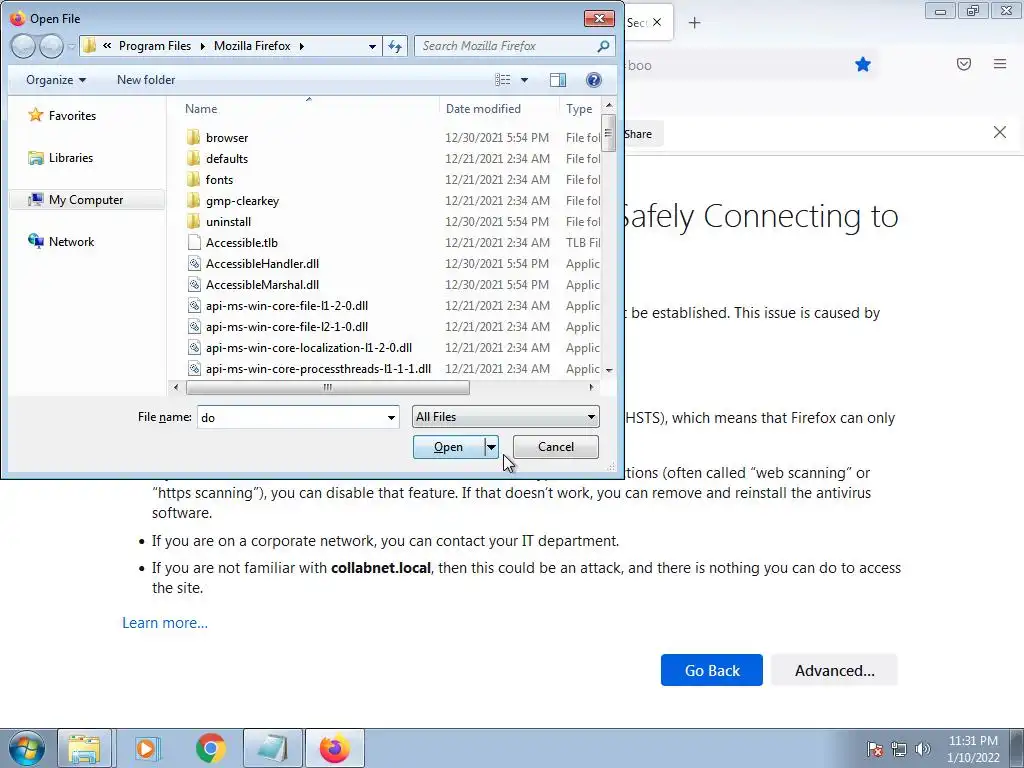Screen dimensions: 1024x768
Task: Open a new tab with plus icon
Action: click(694, 23)
